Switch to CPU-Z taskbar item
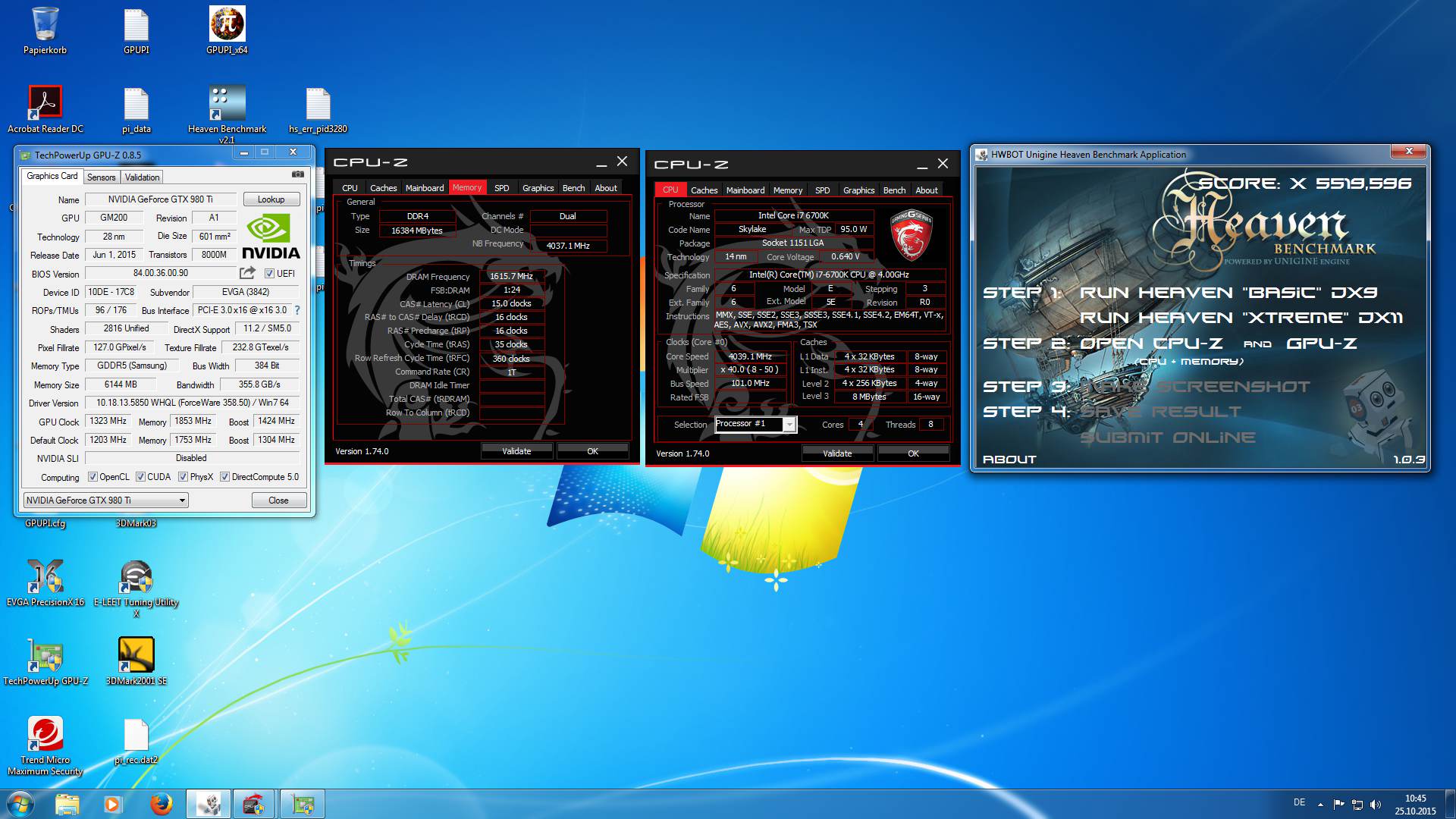Screen dimensions: 1456x819 (255, 804)
